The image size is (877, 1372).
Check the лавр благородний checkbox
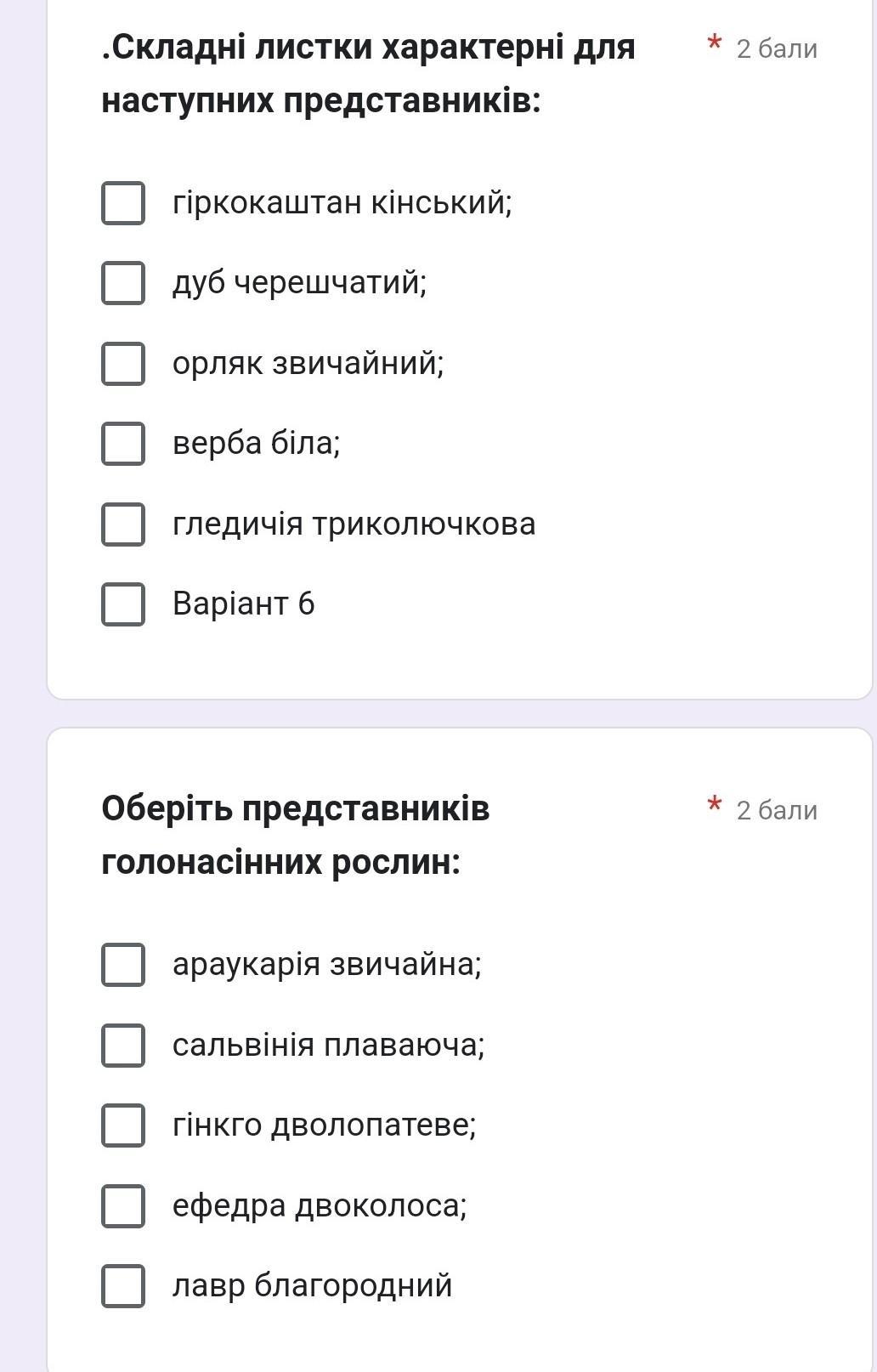pos(123,1285)
